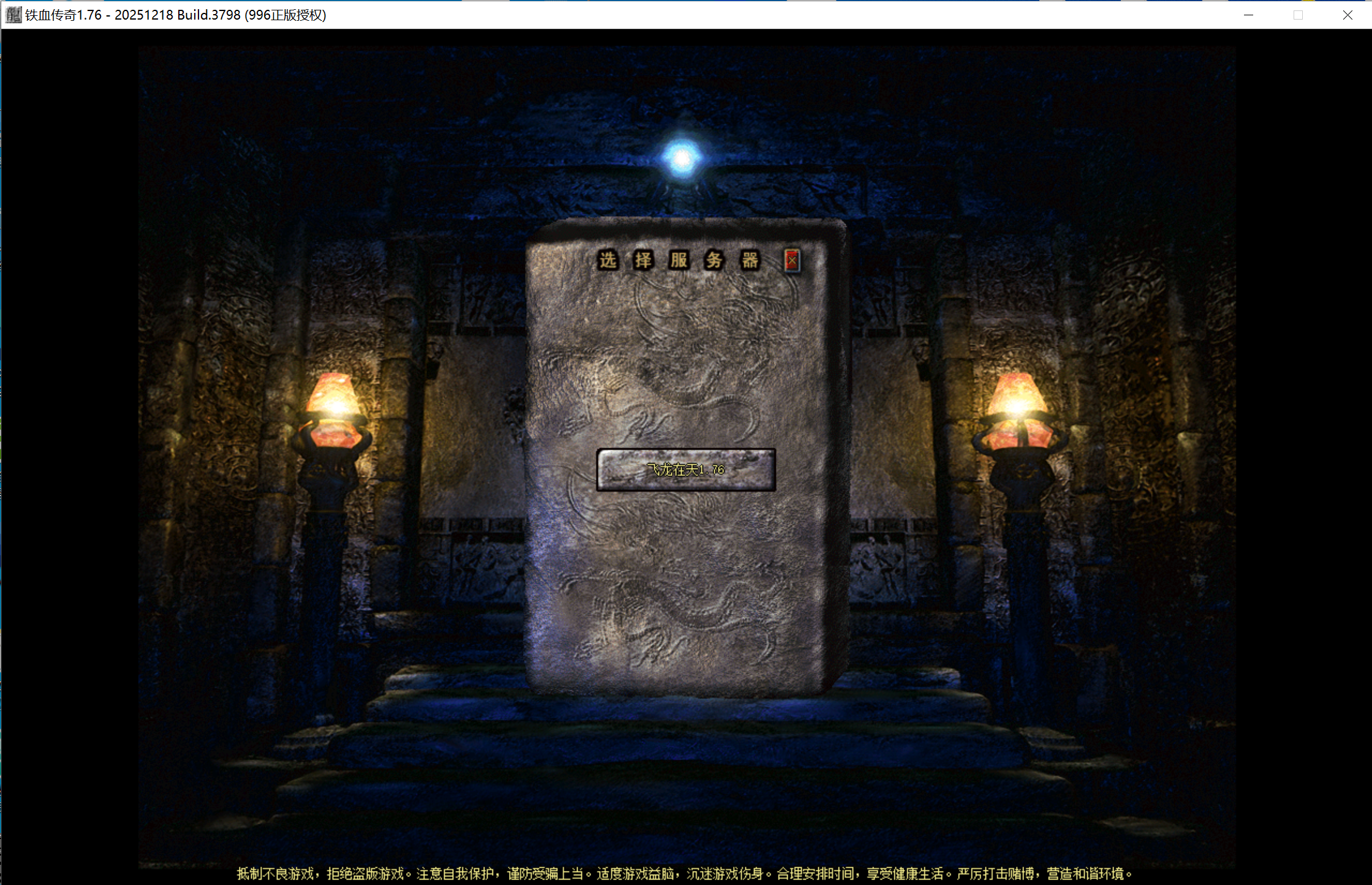Click the glowing blue orb above tablet
Screen dimensions: 1372x885
682,158
